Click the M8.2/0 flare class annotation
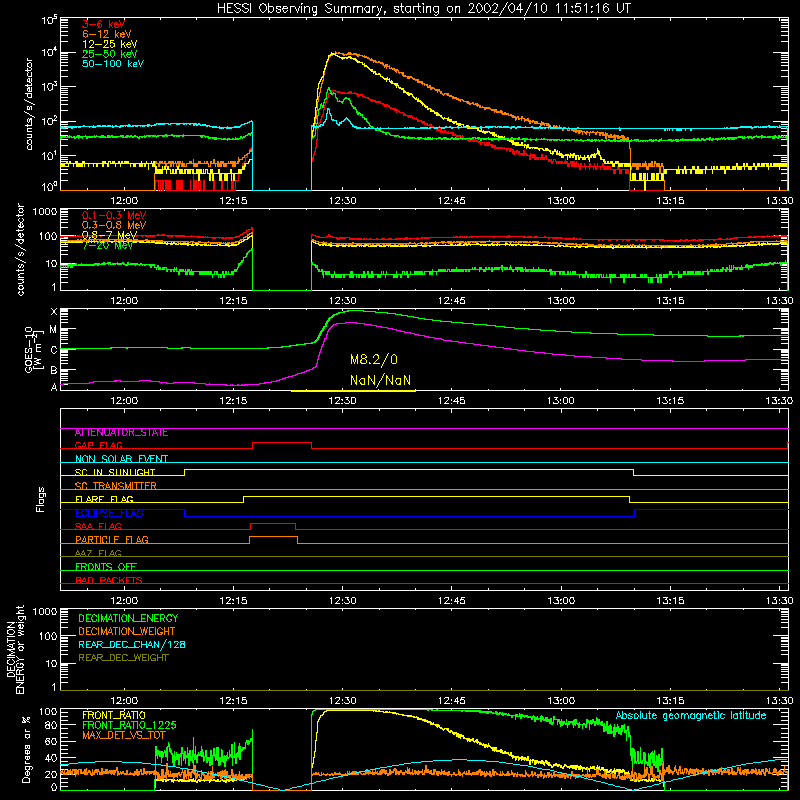The width and height of the screenshot is (800, 800). point(373,360)
